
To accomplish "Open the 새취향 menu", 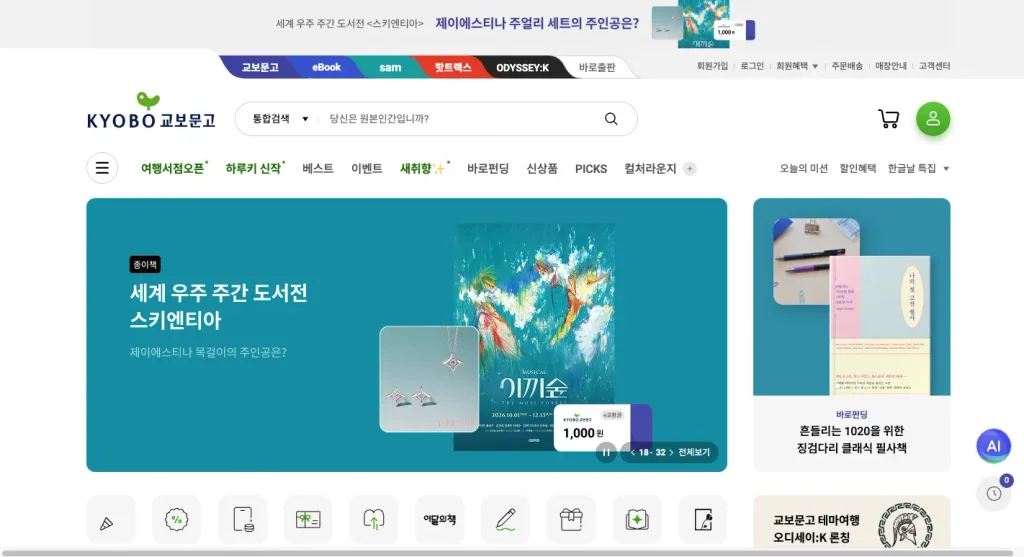I will 423,168.
